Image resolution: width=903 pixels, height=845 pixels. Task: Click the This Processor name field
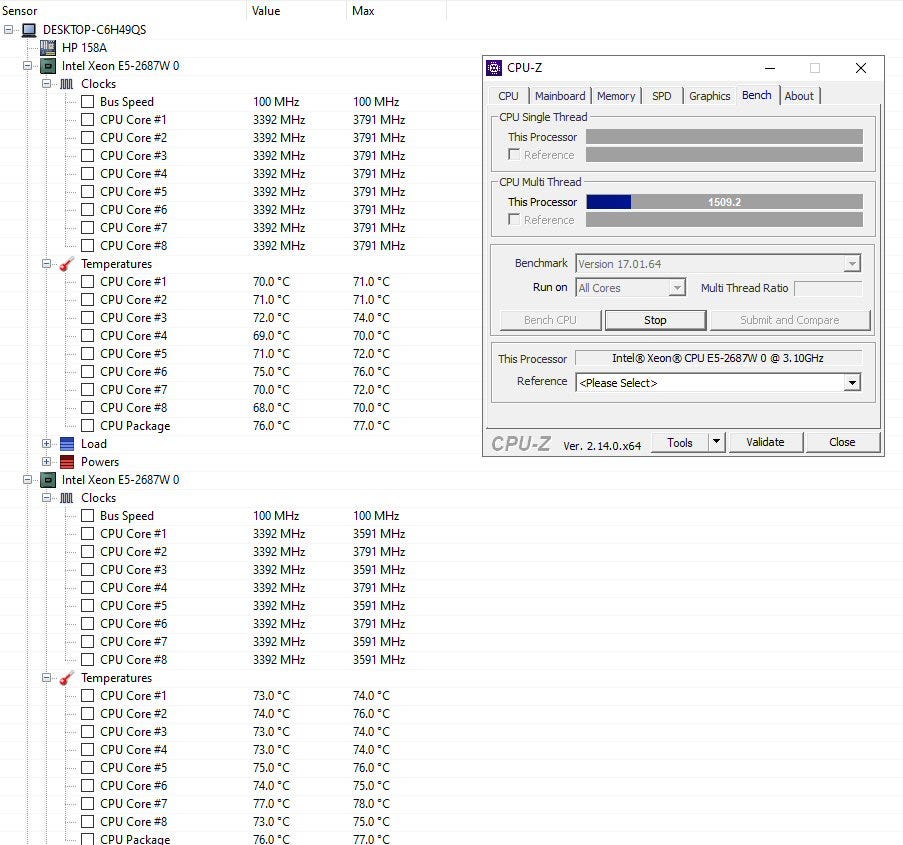tap(718, 358)
